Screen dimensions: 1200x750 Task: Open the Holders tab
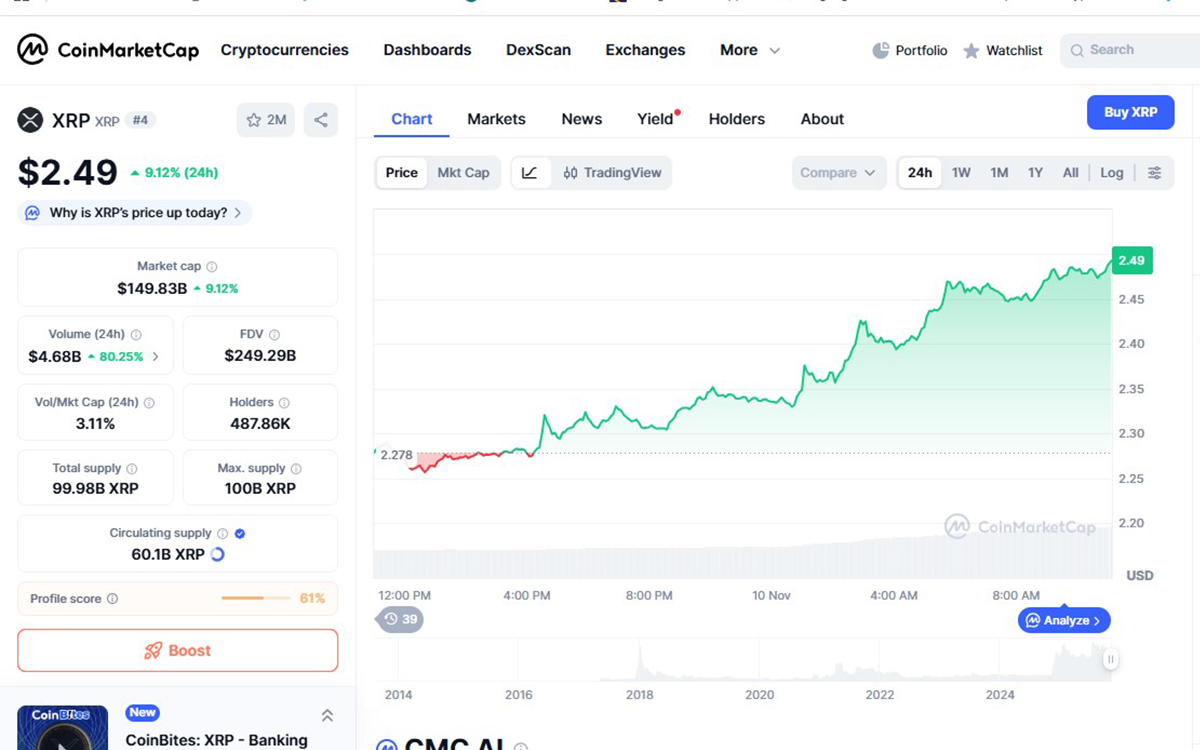pyautogui.click(x=737, y=118)
